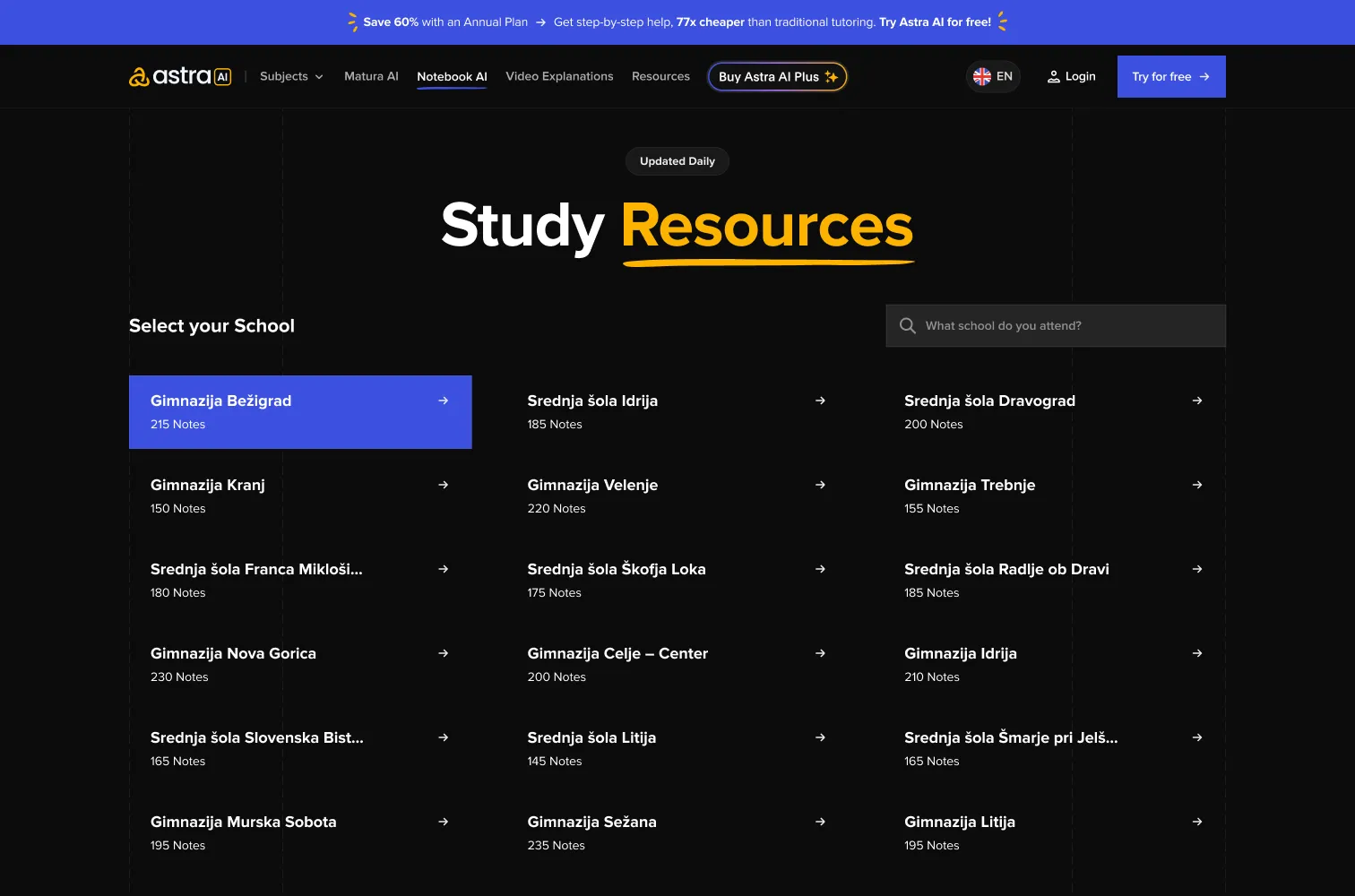This screenshot has height=896, width=1355.
Task: Click the 235 Notes count text
Action: (x=556, y=846)
